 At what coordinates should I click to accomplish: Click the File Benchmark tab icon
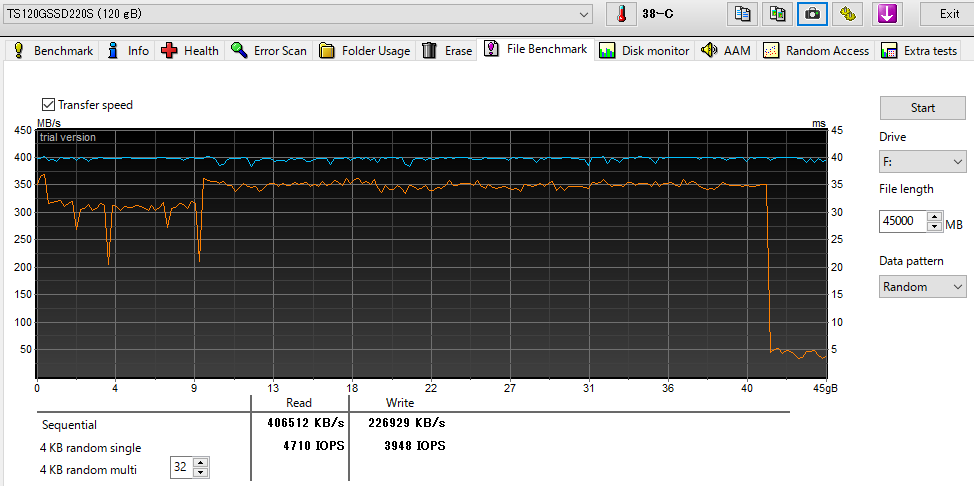(x=491, y=48)
